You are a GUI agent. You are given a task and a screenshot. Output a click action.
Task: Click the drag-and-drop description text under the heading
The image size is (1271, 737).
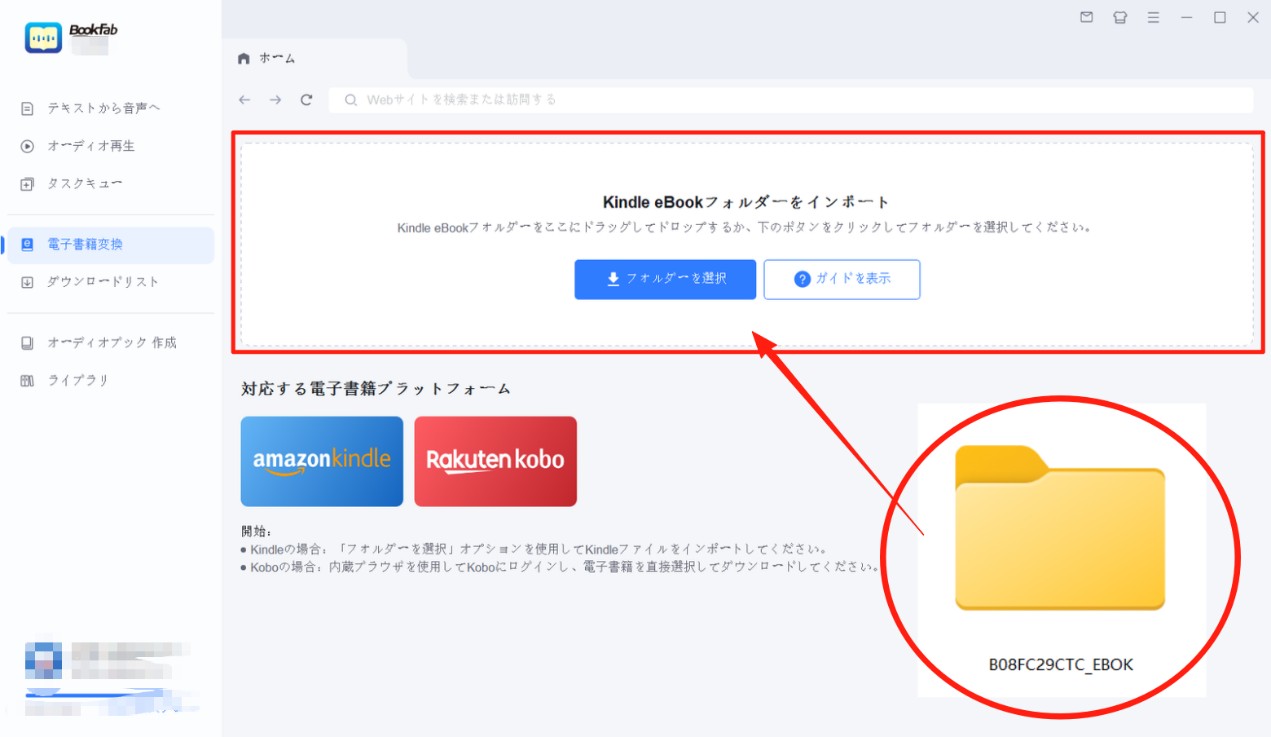point(746,228)
